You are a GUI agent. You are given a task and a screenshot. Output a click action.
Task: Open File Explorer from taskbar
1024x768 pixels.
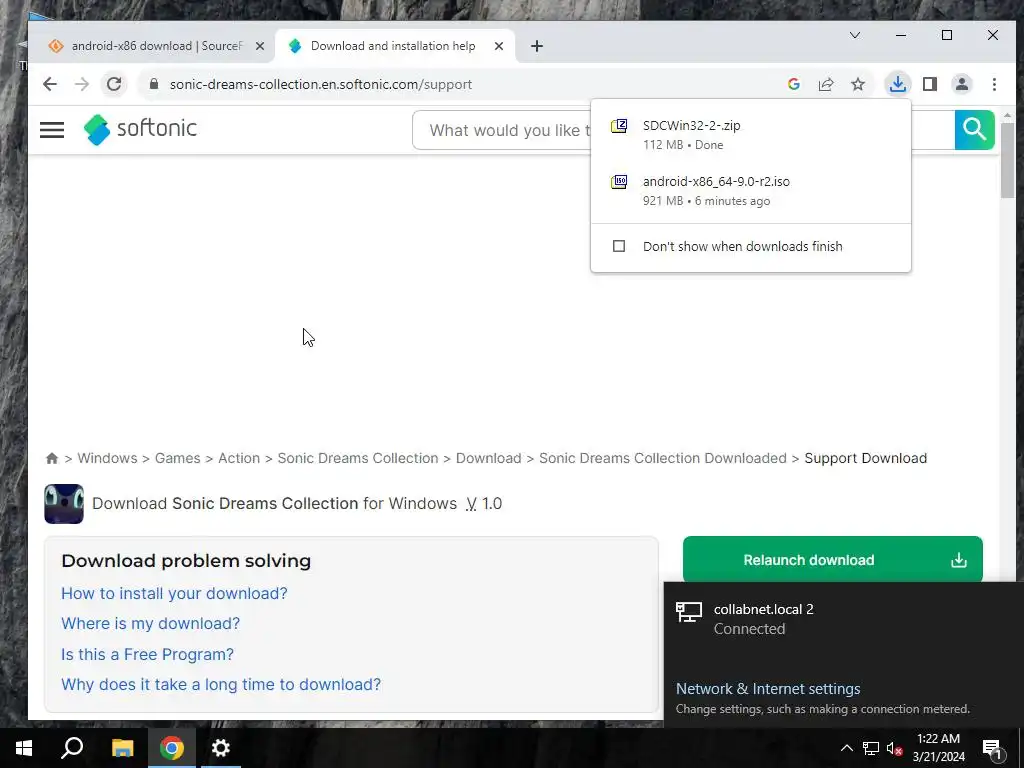point(122,748)
